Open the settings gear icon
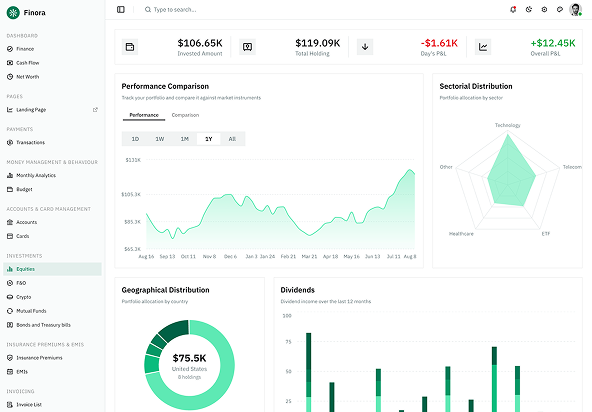 point(544,9)
